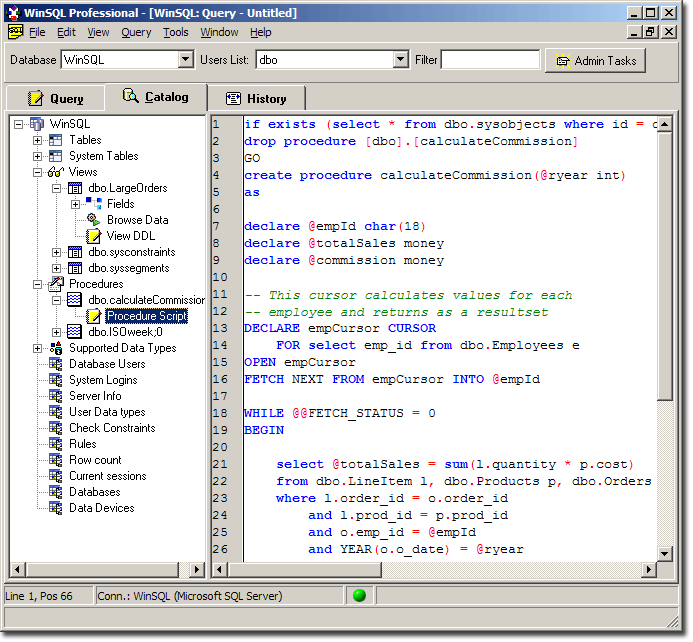
Task: Click the Database Users icon
Action: [x=56, y=364]
